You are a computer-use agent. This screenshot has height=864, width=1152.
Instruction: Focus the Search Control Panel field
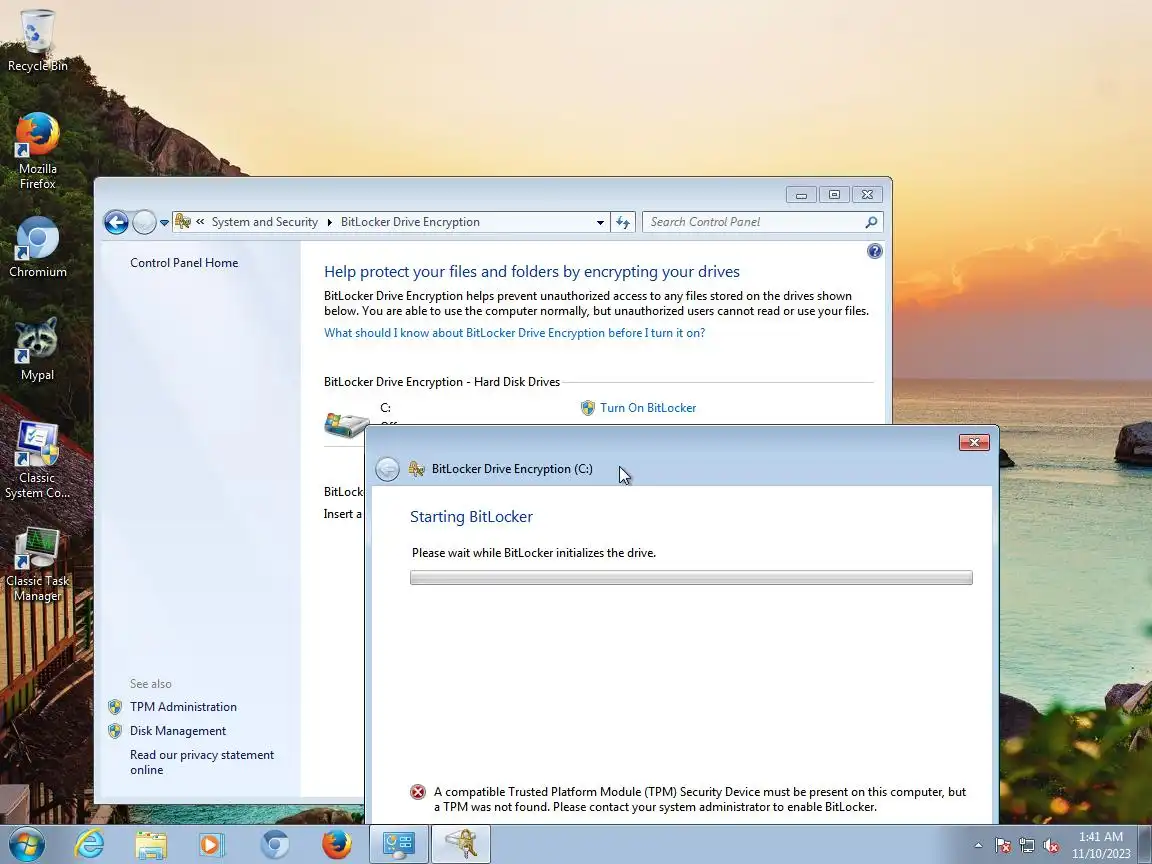pyautogui.click(x=763, y=222)
